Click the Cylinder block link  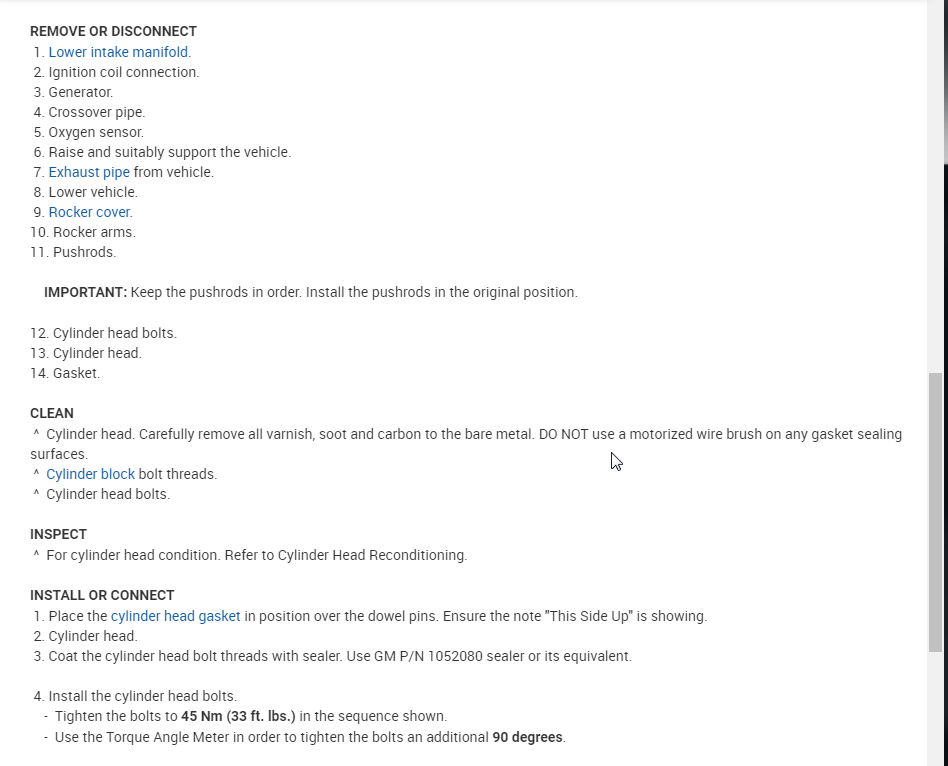[90, 474]
